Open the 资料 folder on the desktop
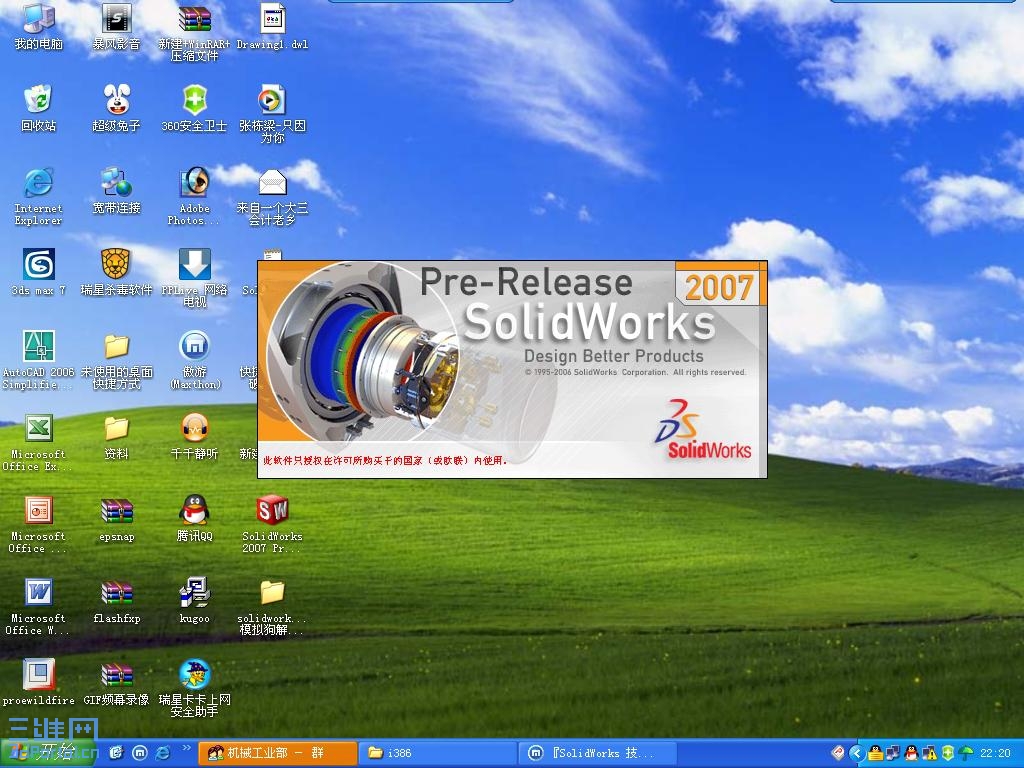Screen dimensions: 1024x768 pos(116,436)
